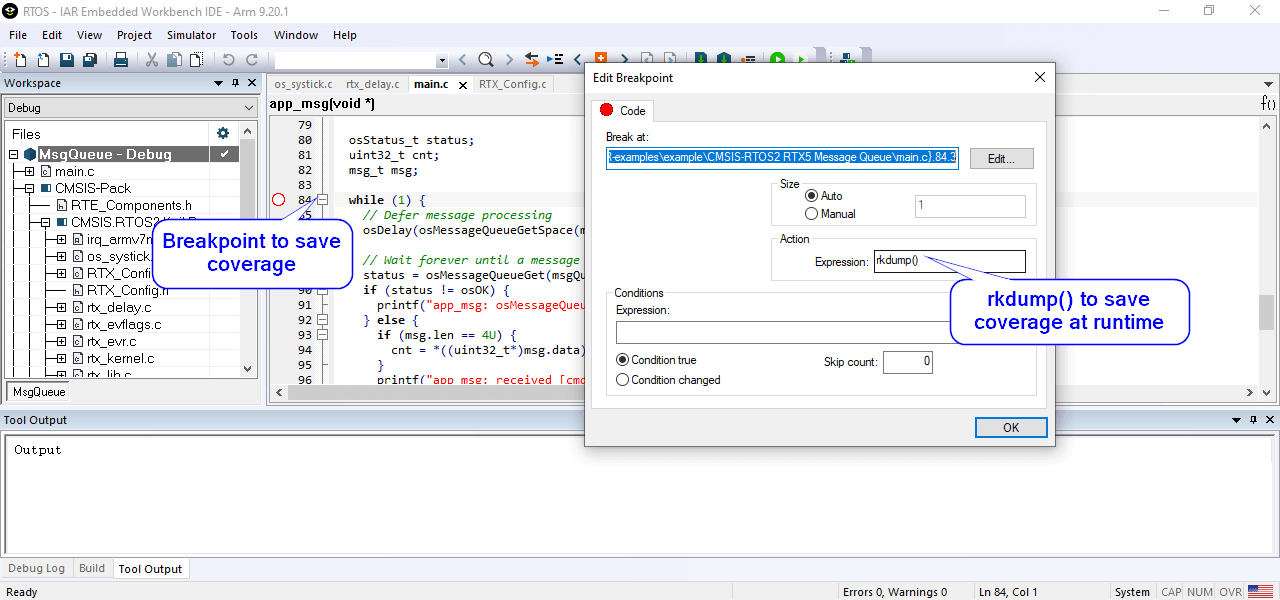
Task: Click the Cut icon on the toolbar
Action: pyautogui.click(x=153, y=59)
